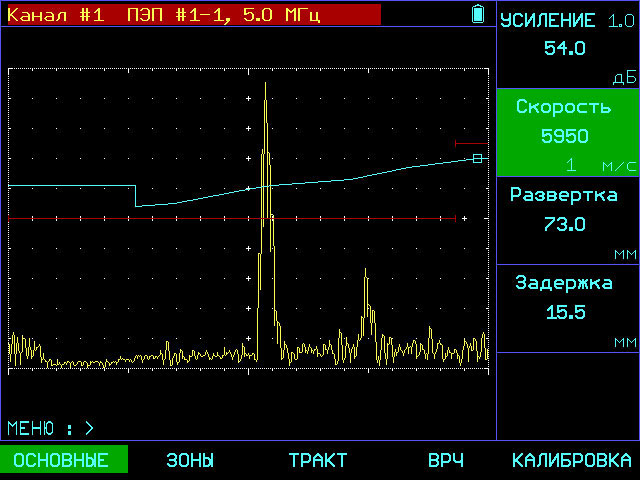Click the square marker on cyan TCG curve
This screenshot has height=480, width=640.
tap(477, 159)
